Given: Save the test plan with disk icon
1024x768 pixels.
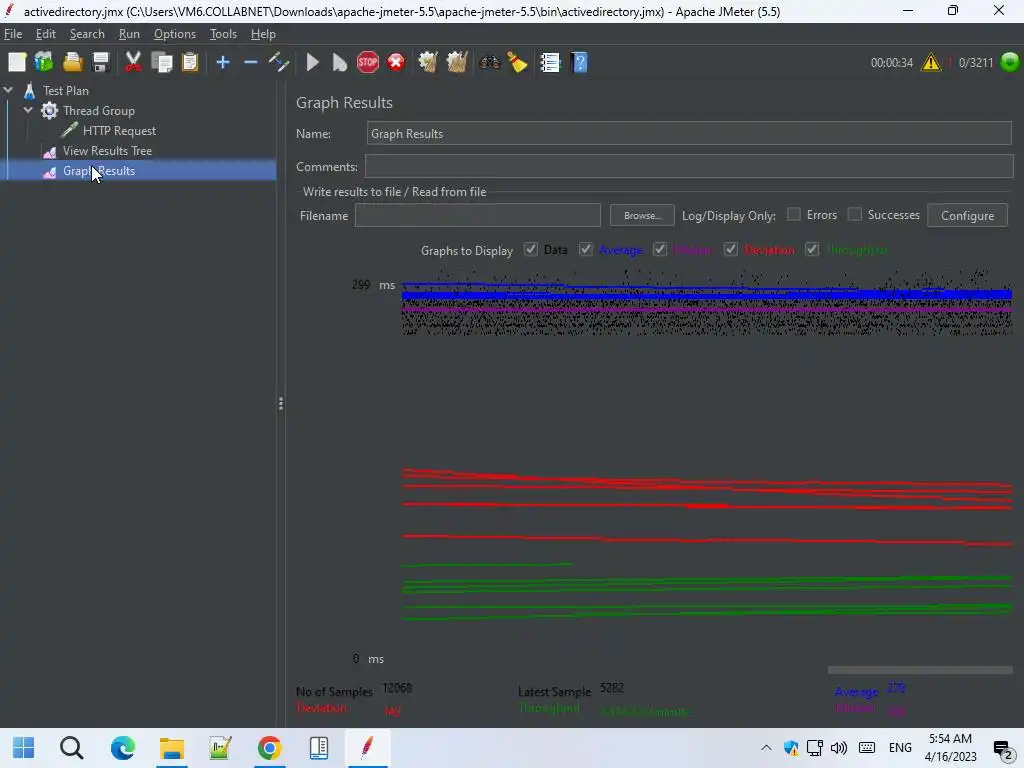Looking at the screenshot, I should point(101,63).
